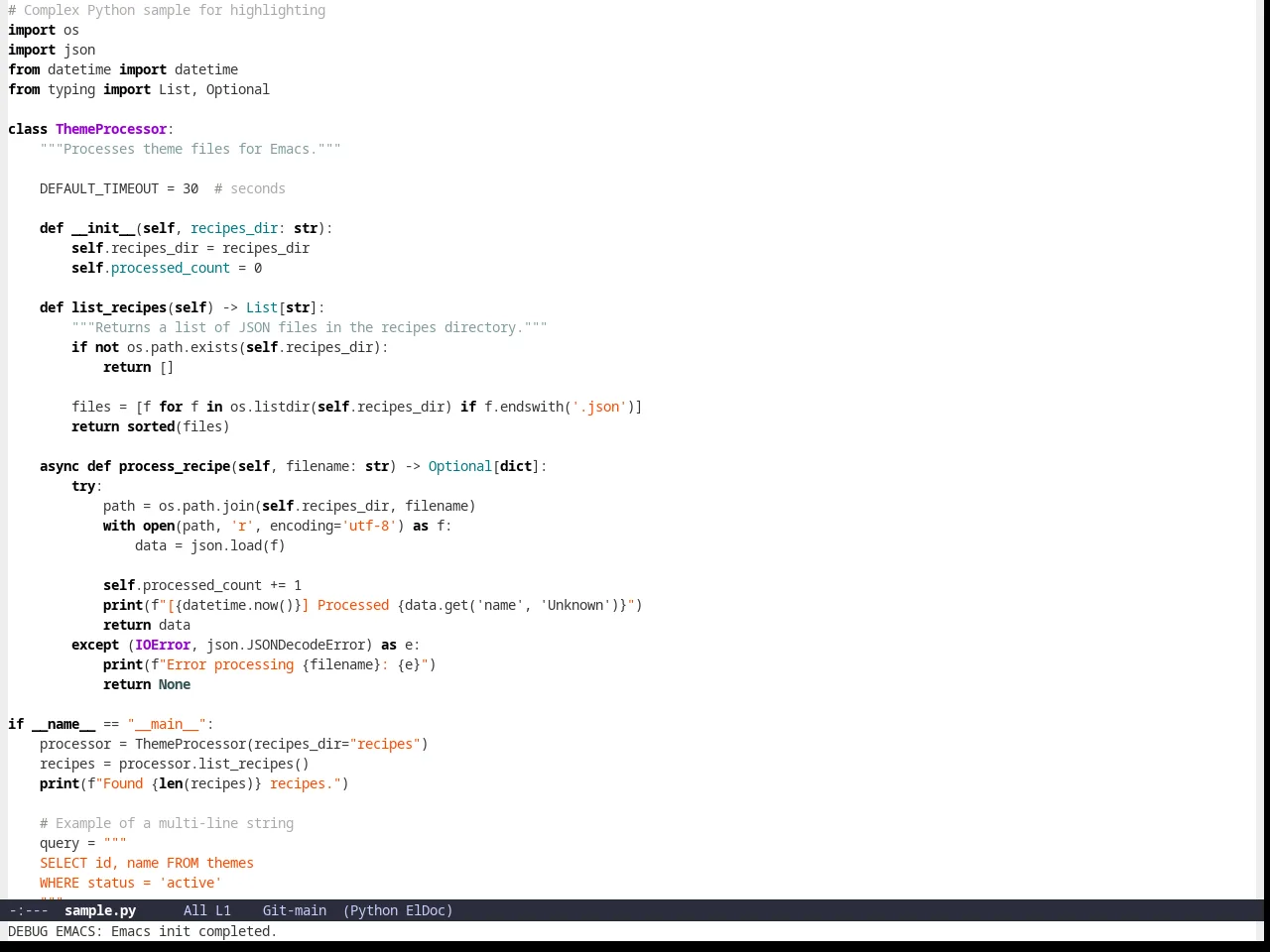This screenshot has height=952, width=1270.
Task: Click the __init__ method name
Action: [103, 228]
